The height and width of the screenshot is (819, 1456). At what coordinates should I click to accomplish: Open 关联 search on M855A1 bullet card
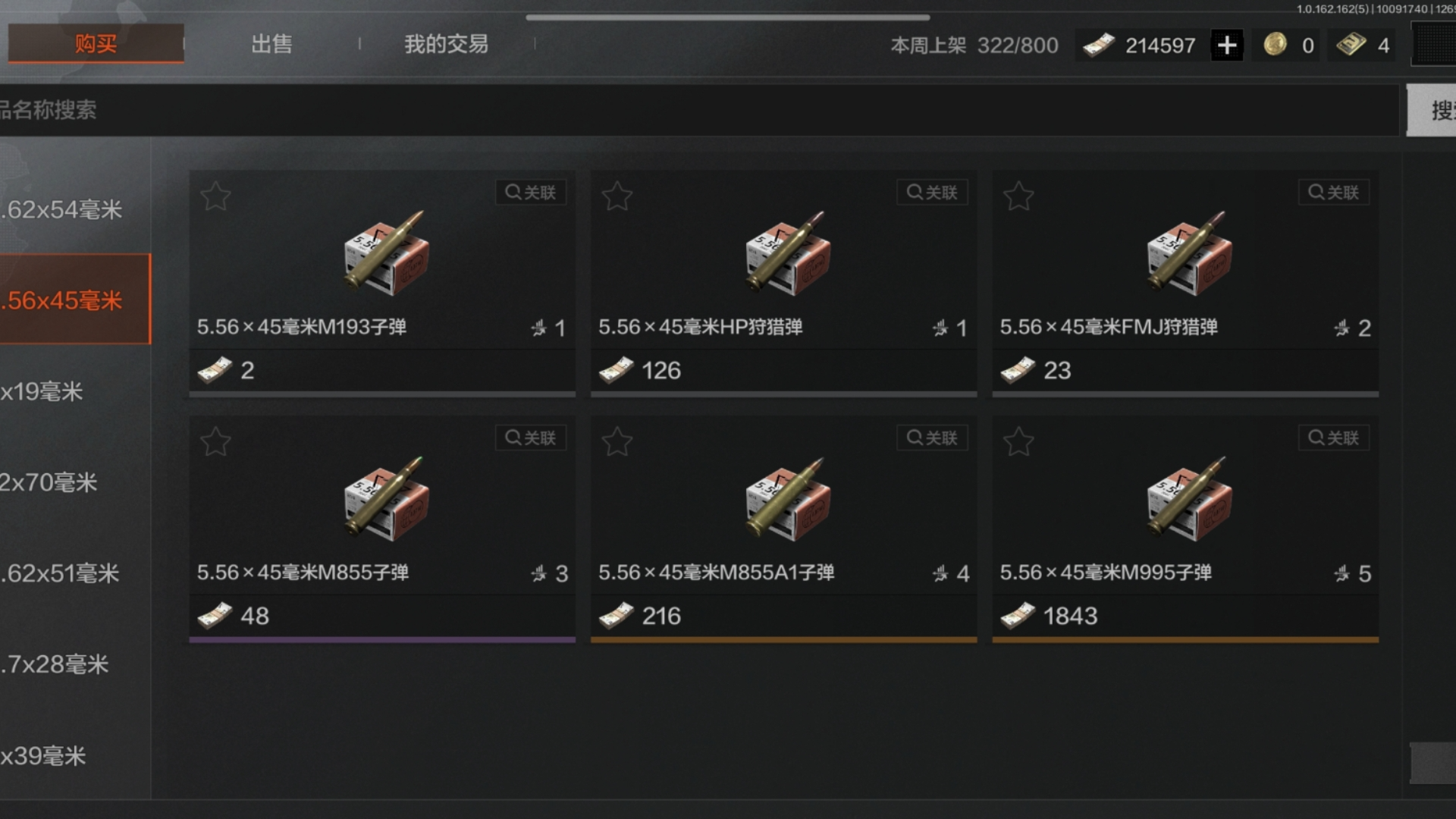(932, 438)
